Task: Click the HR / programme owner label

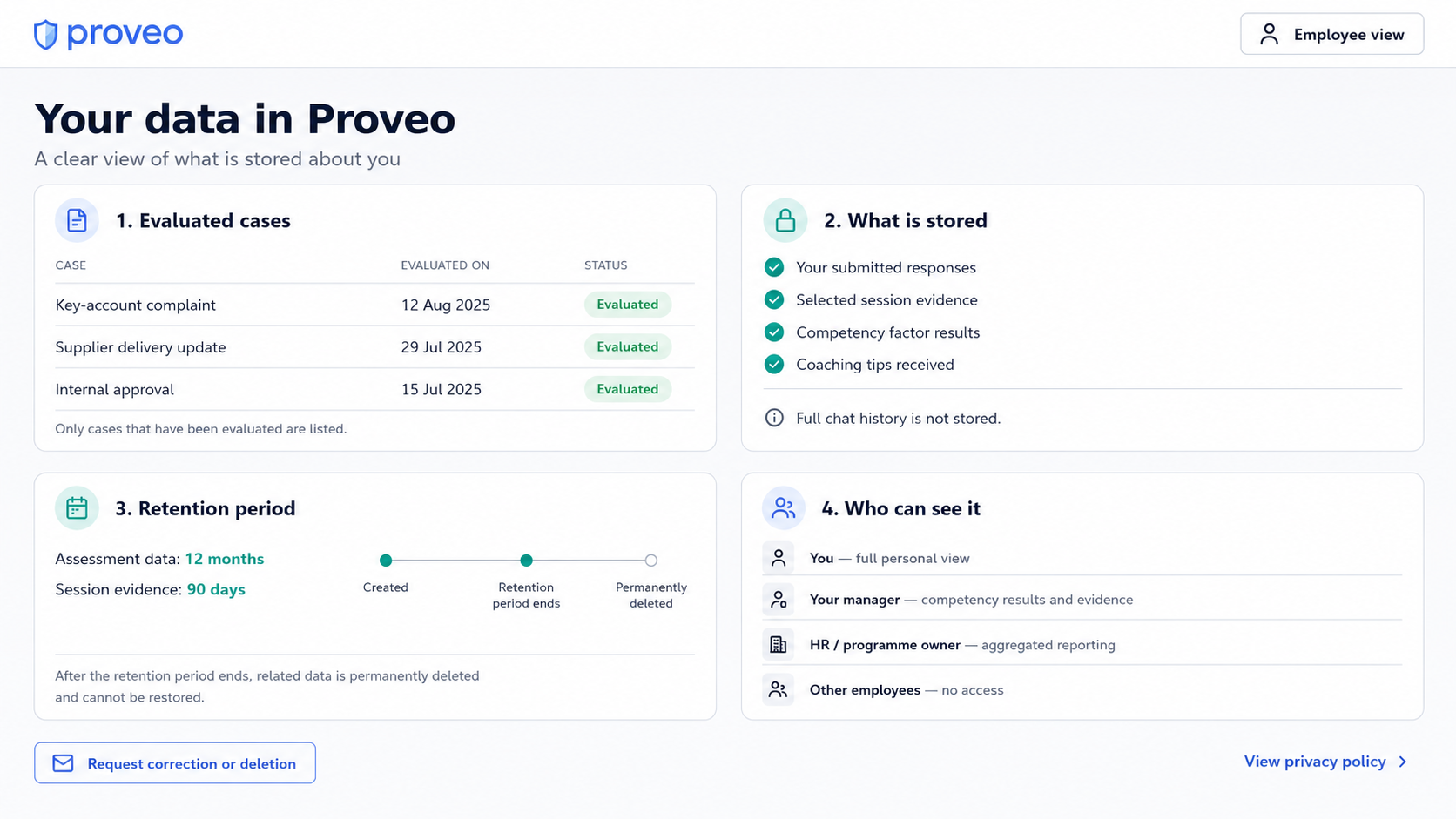Action: [885, 645]
